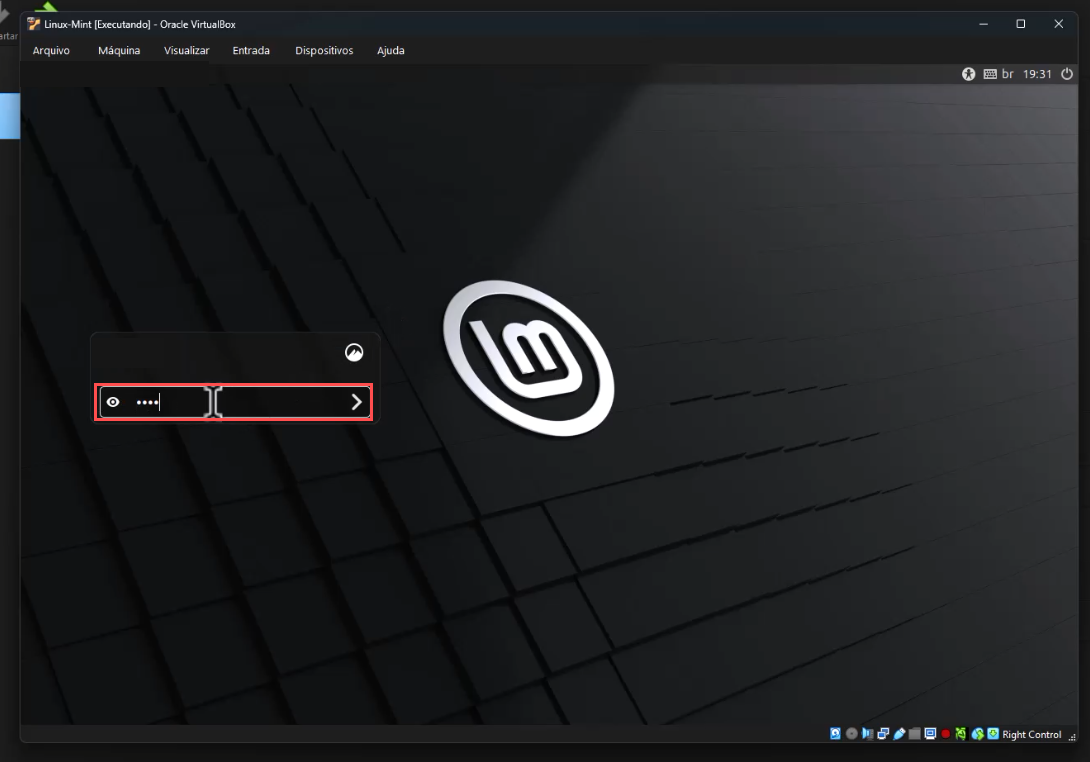Click the VirtualBox icon in the title bar
Viewport: 1090px width, 762px height.
[x=33, y=24]
